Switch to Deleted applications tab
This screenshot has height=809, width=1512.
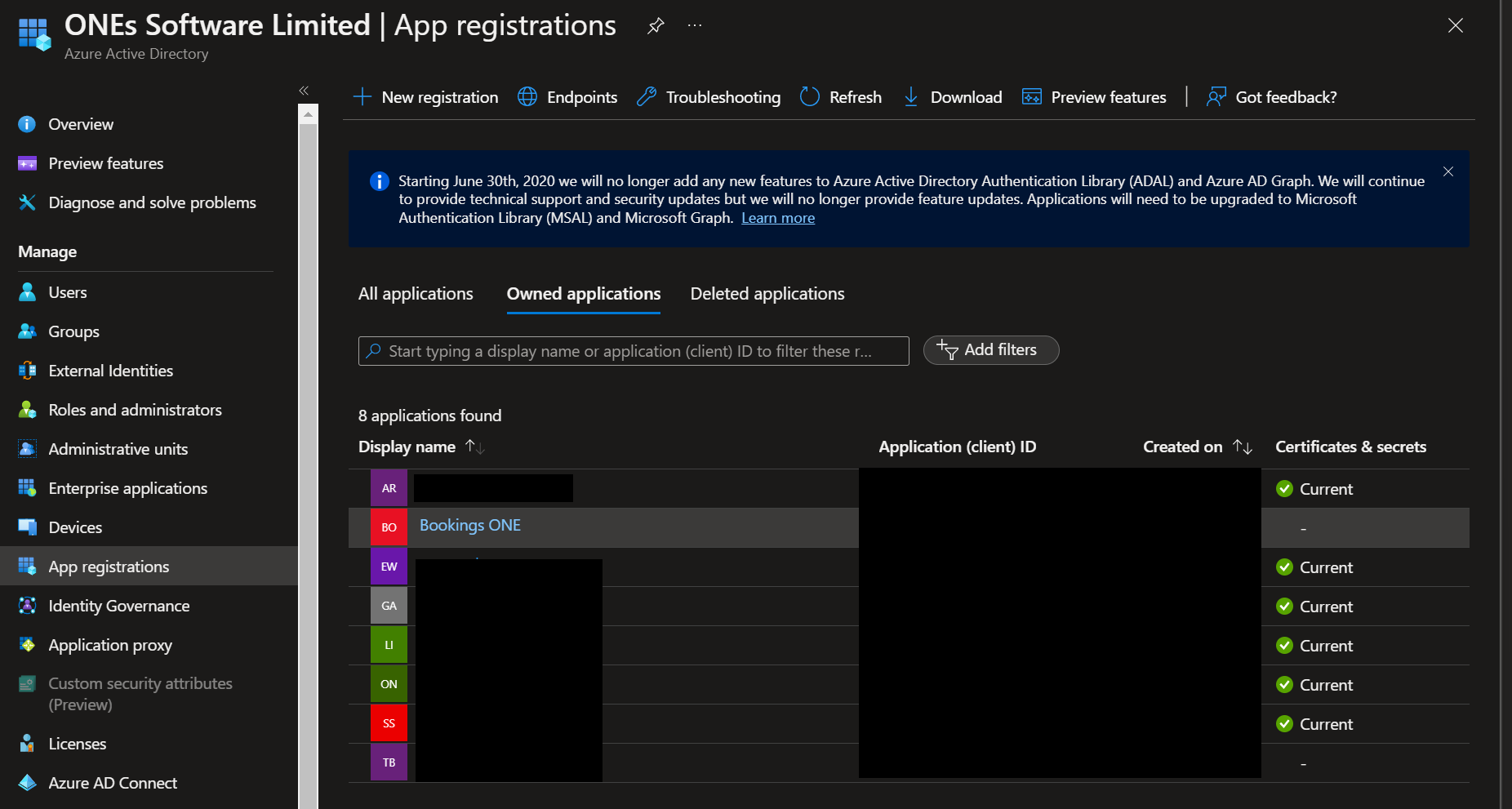click(x=767, y=294)
